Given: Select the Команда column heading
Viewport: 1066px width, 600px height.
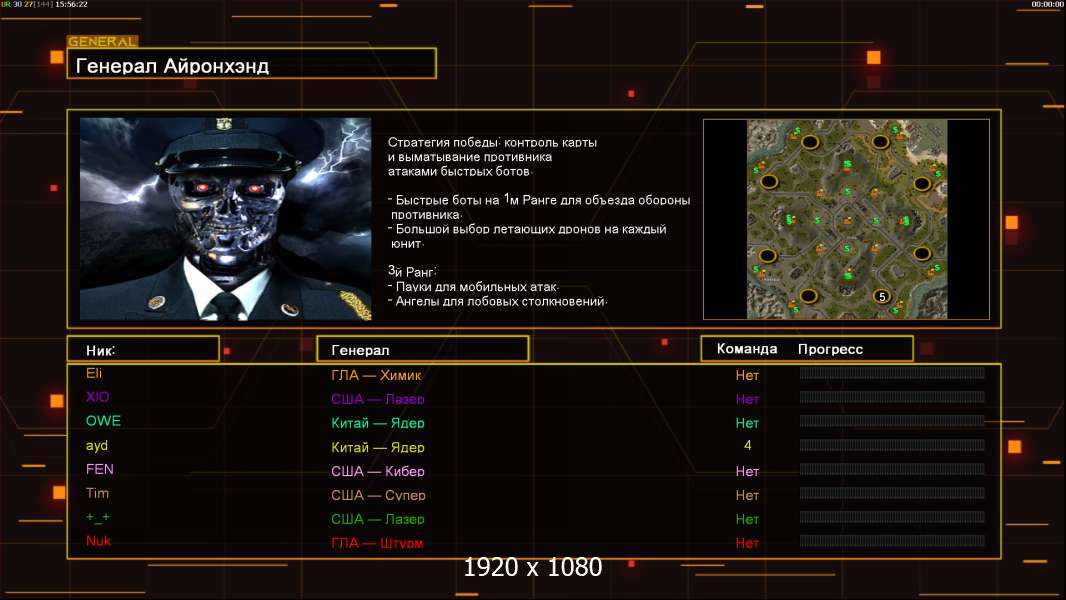Looking at the screenshot, I should (x=746, y=349).
